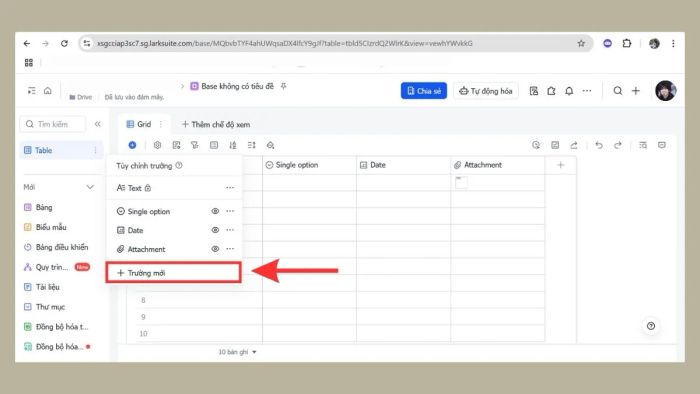700x394 pixels.
Task: Click the Tìm kiếm search field
Action: tap(53, 124)
